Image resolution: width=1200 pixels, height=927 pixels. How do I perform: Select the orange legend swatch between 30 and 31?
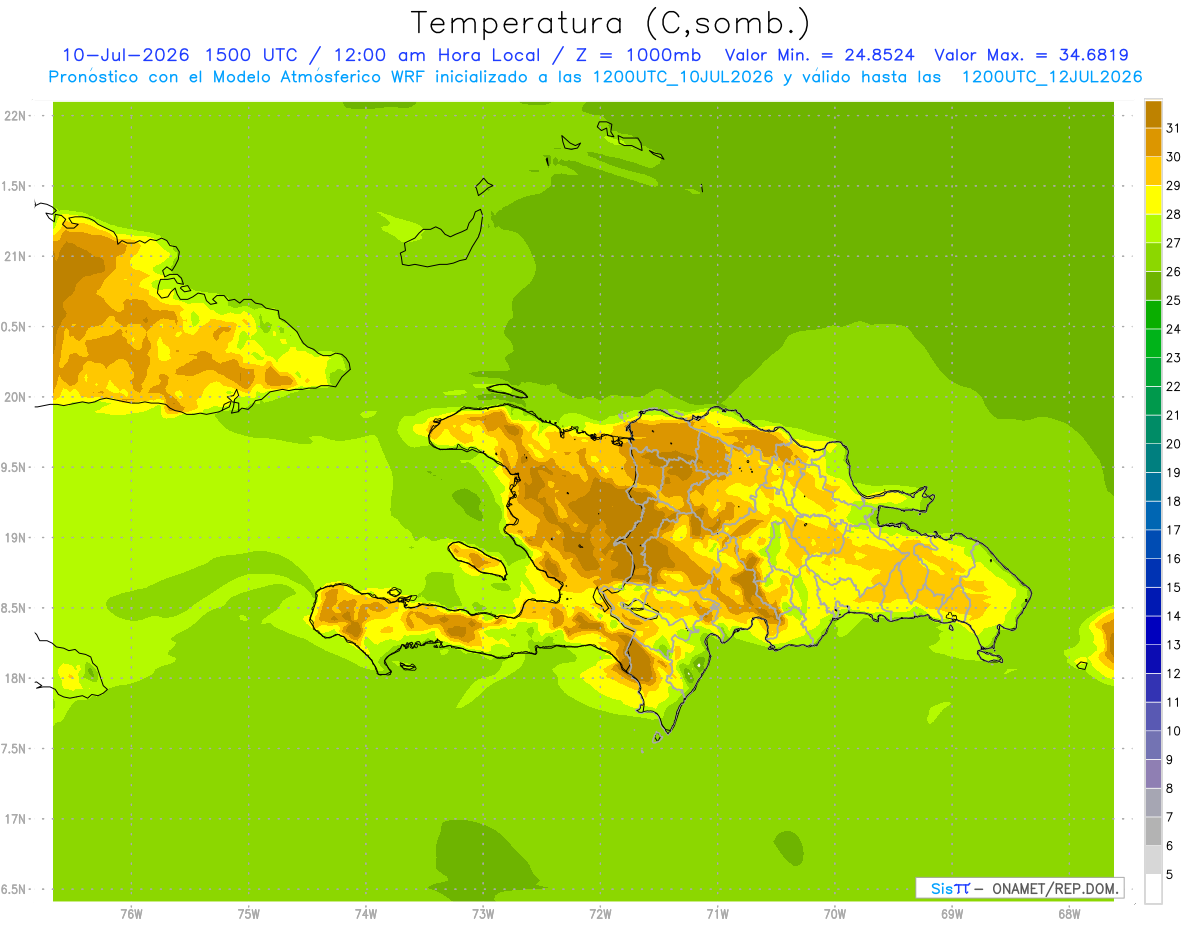point(1153,142)
